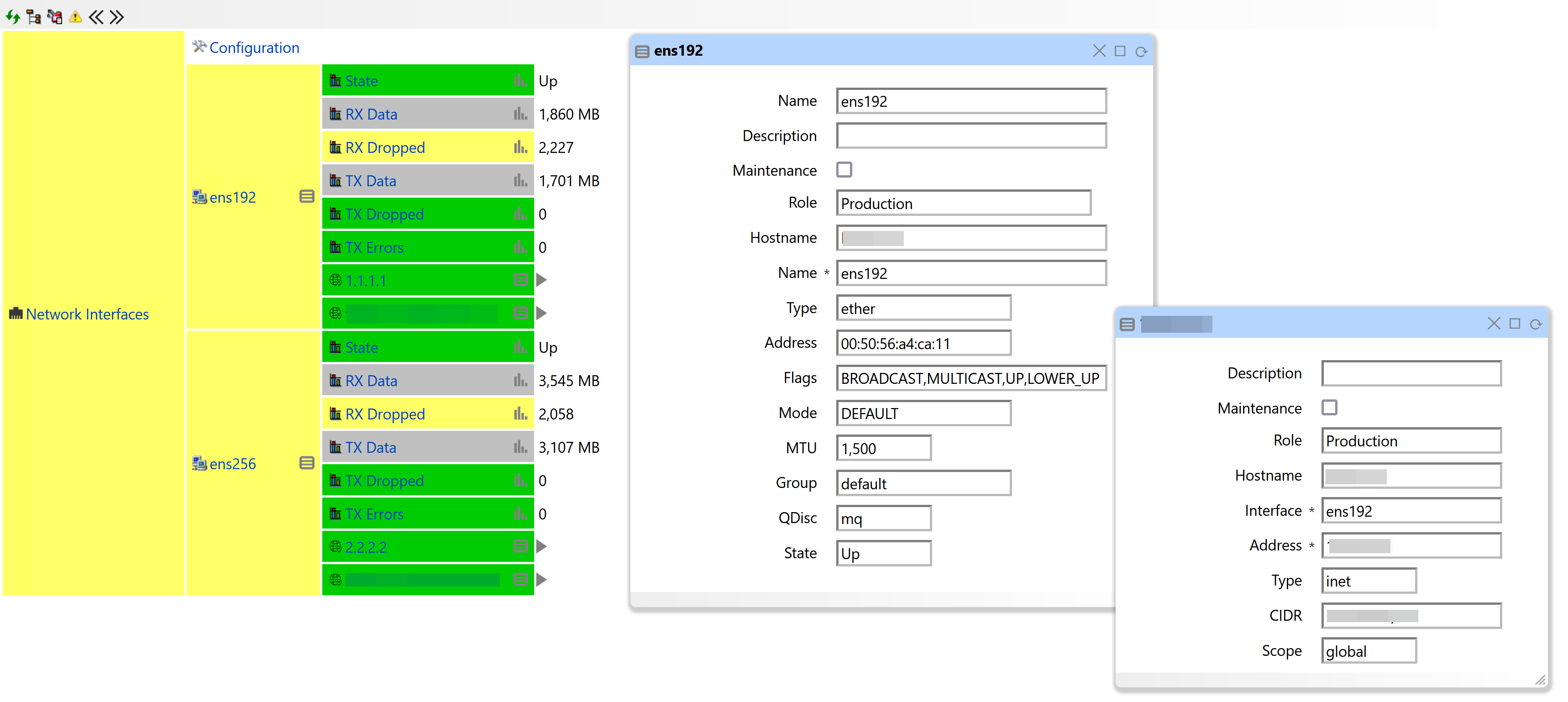Click the warning triangle icon in the toolbar
The width and height of the screenshot is (1568, 702).
[x=75, y=17]
